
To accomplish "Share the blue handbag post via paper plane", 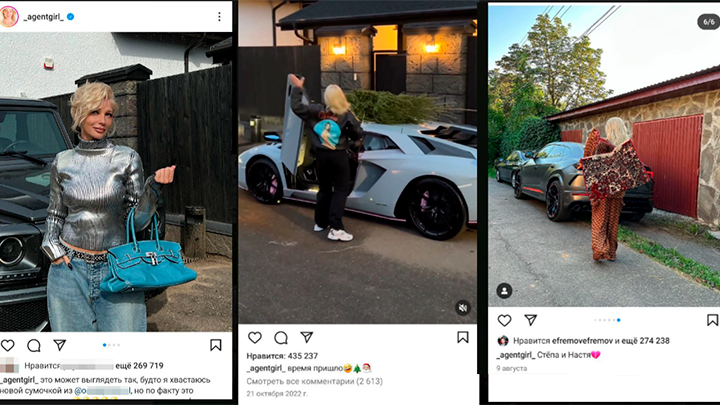I will pyautogui.click(x=60, y=345).
